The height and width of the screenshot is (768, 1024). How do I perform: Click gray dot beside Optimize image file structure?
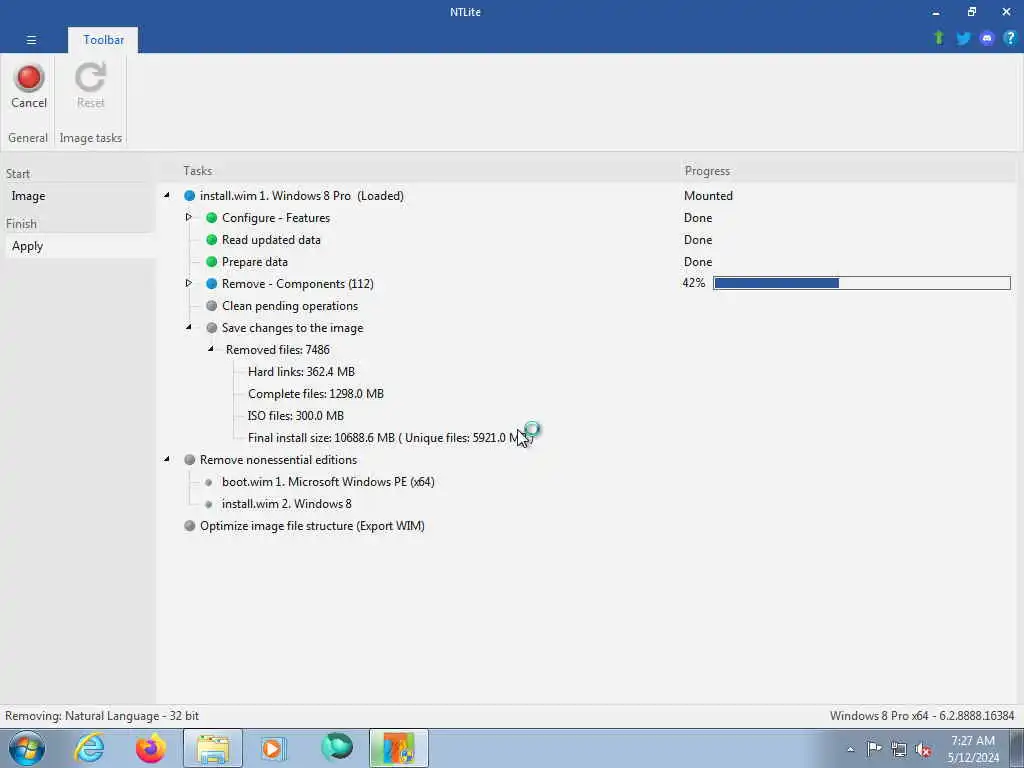tap(189, 526)
